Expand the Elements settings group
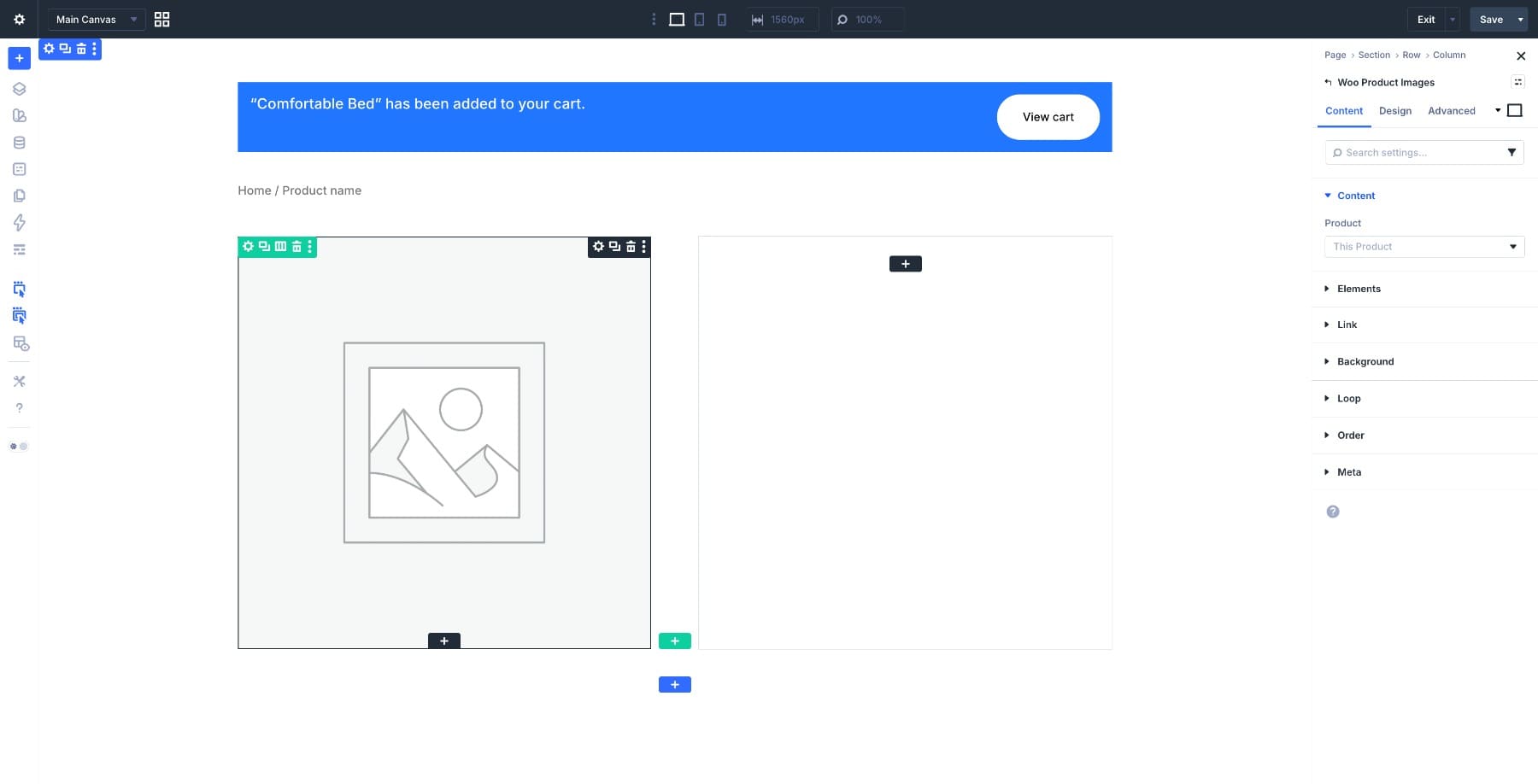This screenshot has width=1538, height=784. [1359, 289]
